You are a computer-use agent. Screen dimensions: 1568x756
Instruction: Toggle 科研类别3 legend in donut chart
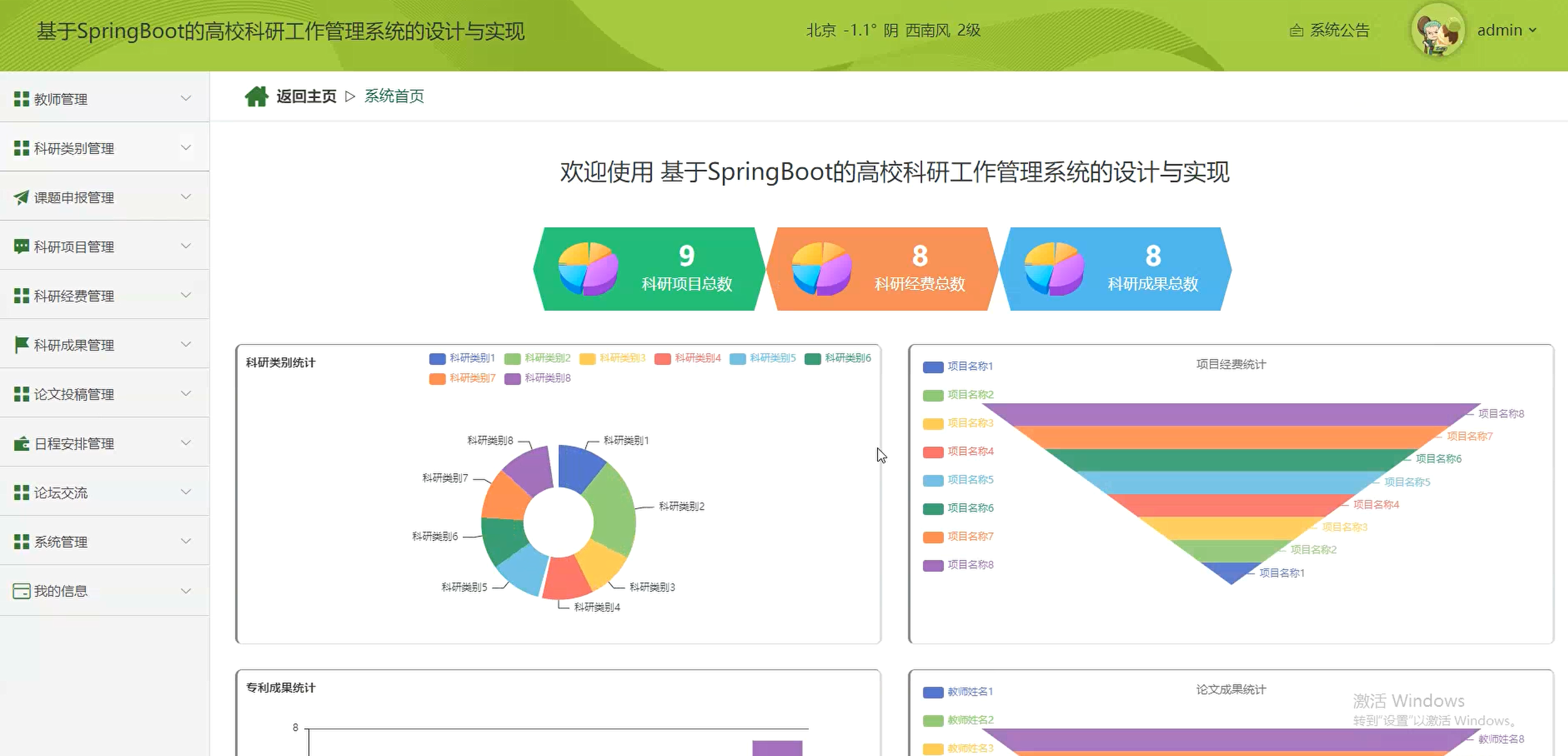612,358
